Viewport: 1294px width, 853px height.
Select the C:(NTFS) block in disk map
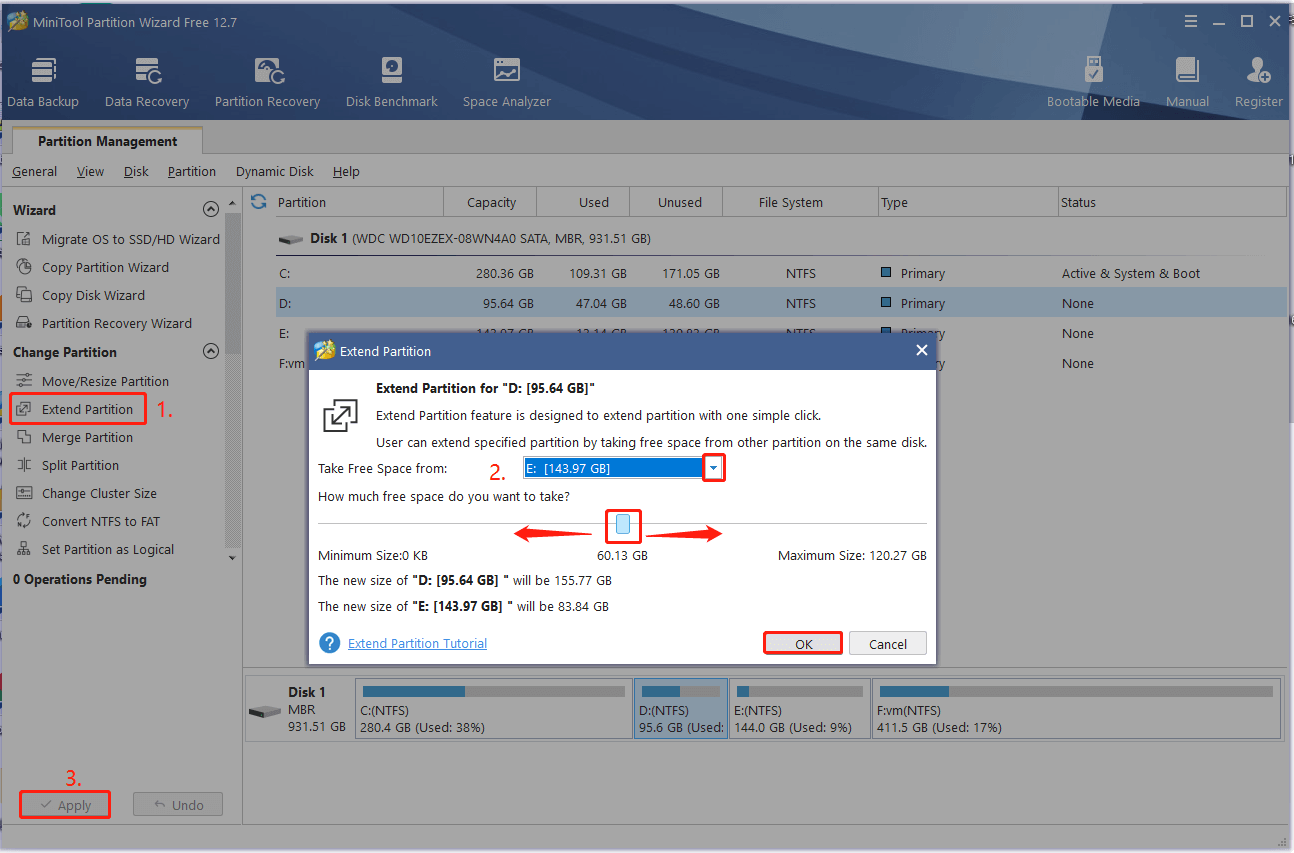[x=495, y=709]
